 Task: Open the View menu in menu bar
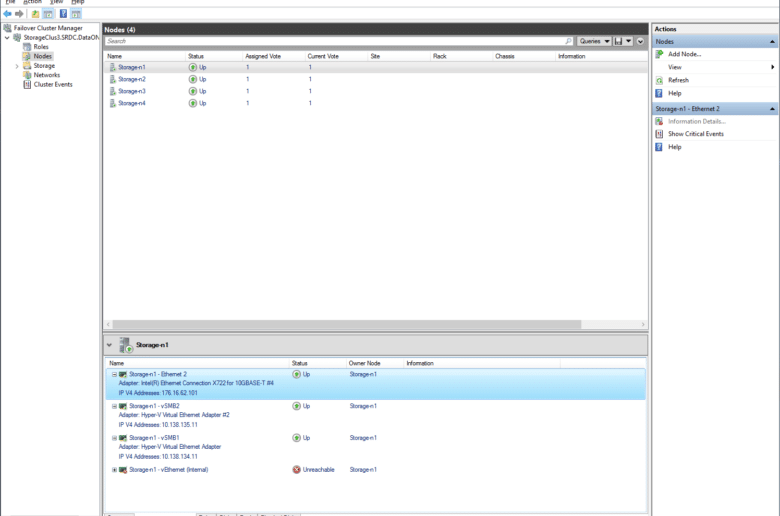[56, 2]
